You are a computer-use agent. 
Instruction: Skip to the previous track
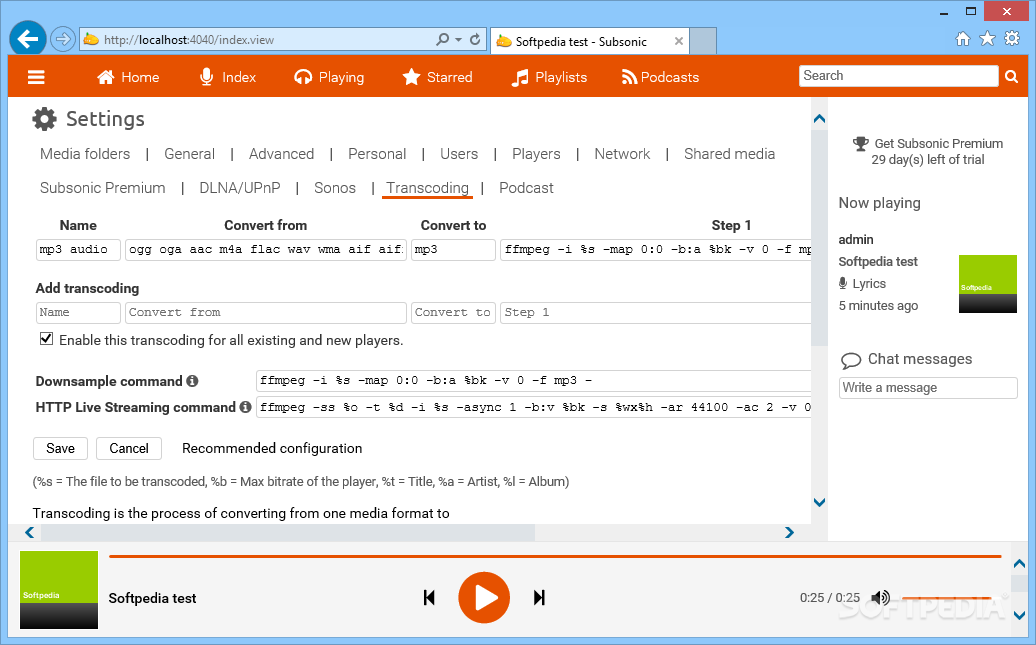point(429,598)
